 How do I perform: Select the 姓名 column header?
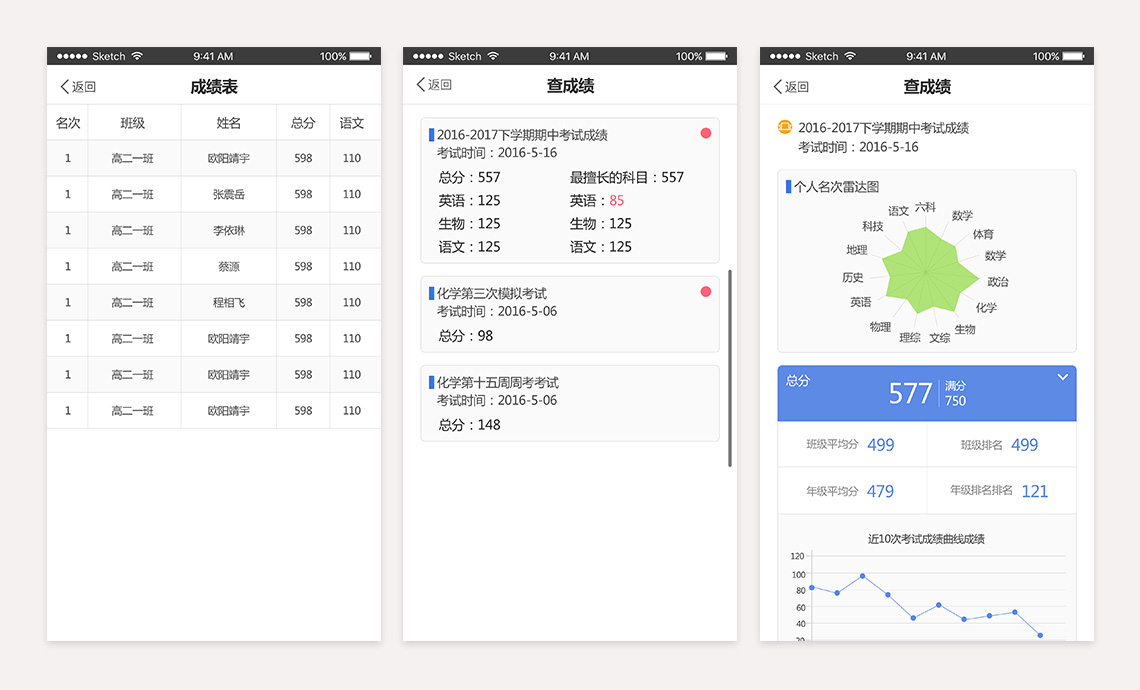click(x=229, y=123)
